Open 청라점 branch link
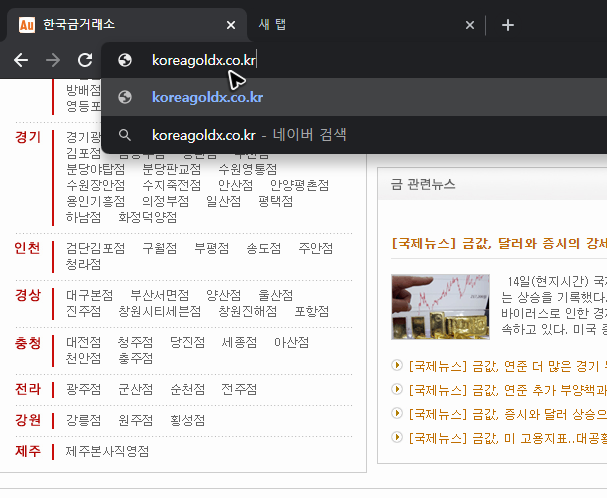The width and height of the screenshot is (607, 498). pyautogui.click(x=83, y=264)
